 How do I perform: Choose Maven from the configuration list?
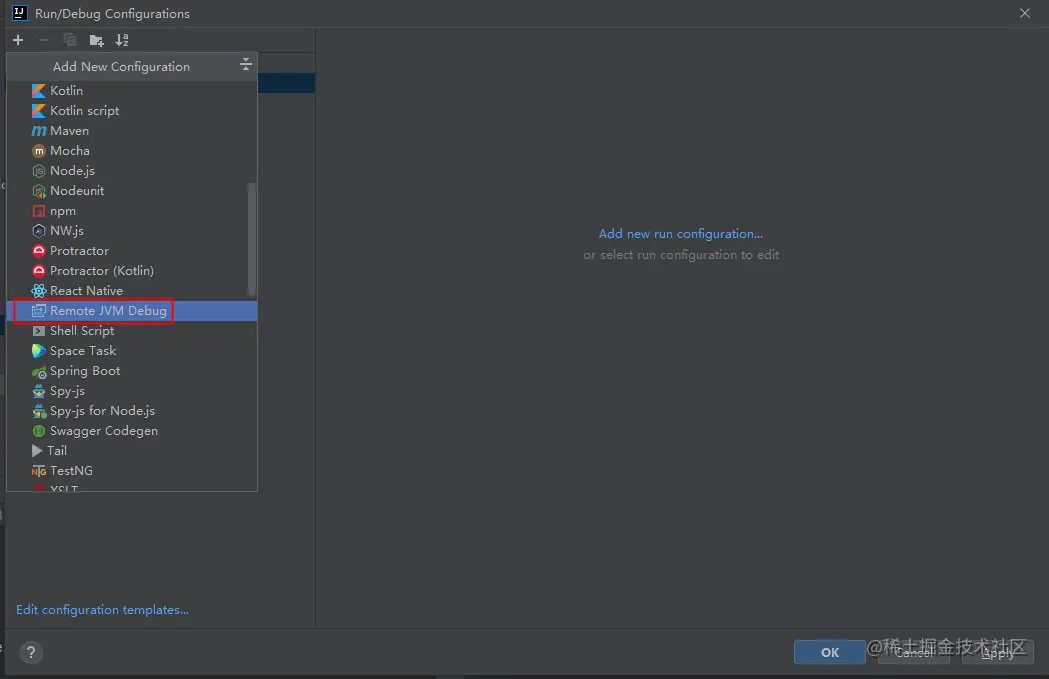(132, 130)
